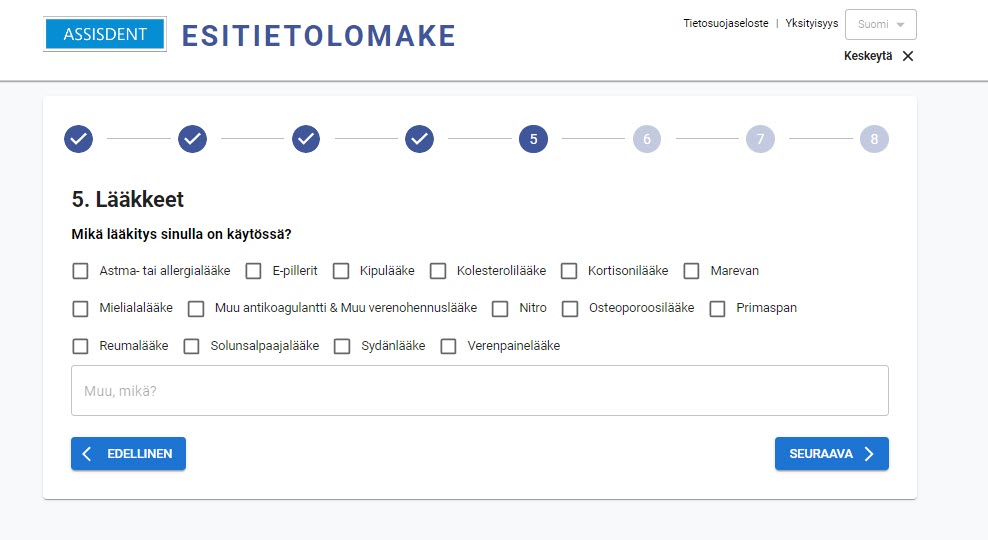Click the Keskeytä text
The height and width of the screenshot is (540, 988).
[868, 56]
